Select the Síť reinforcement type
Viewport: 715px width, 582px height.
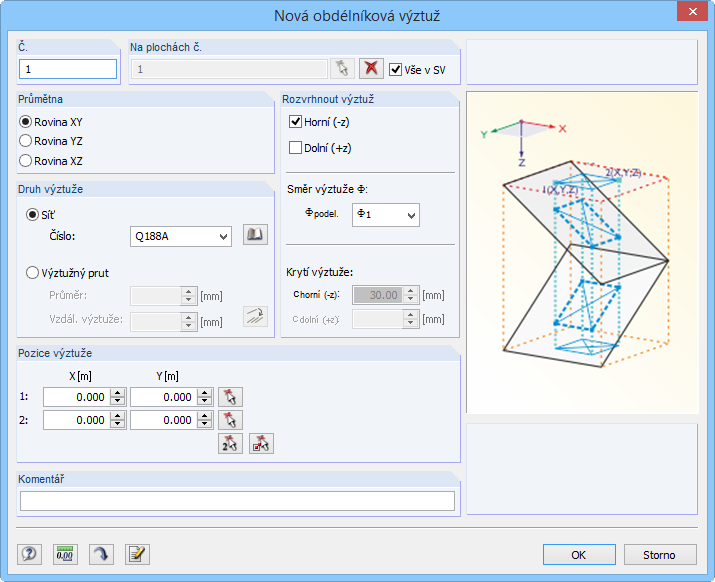(32, 215)
